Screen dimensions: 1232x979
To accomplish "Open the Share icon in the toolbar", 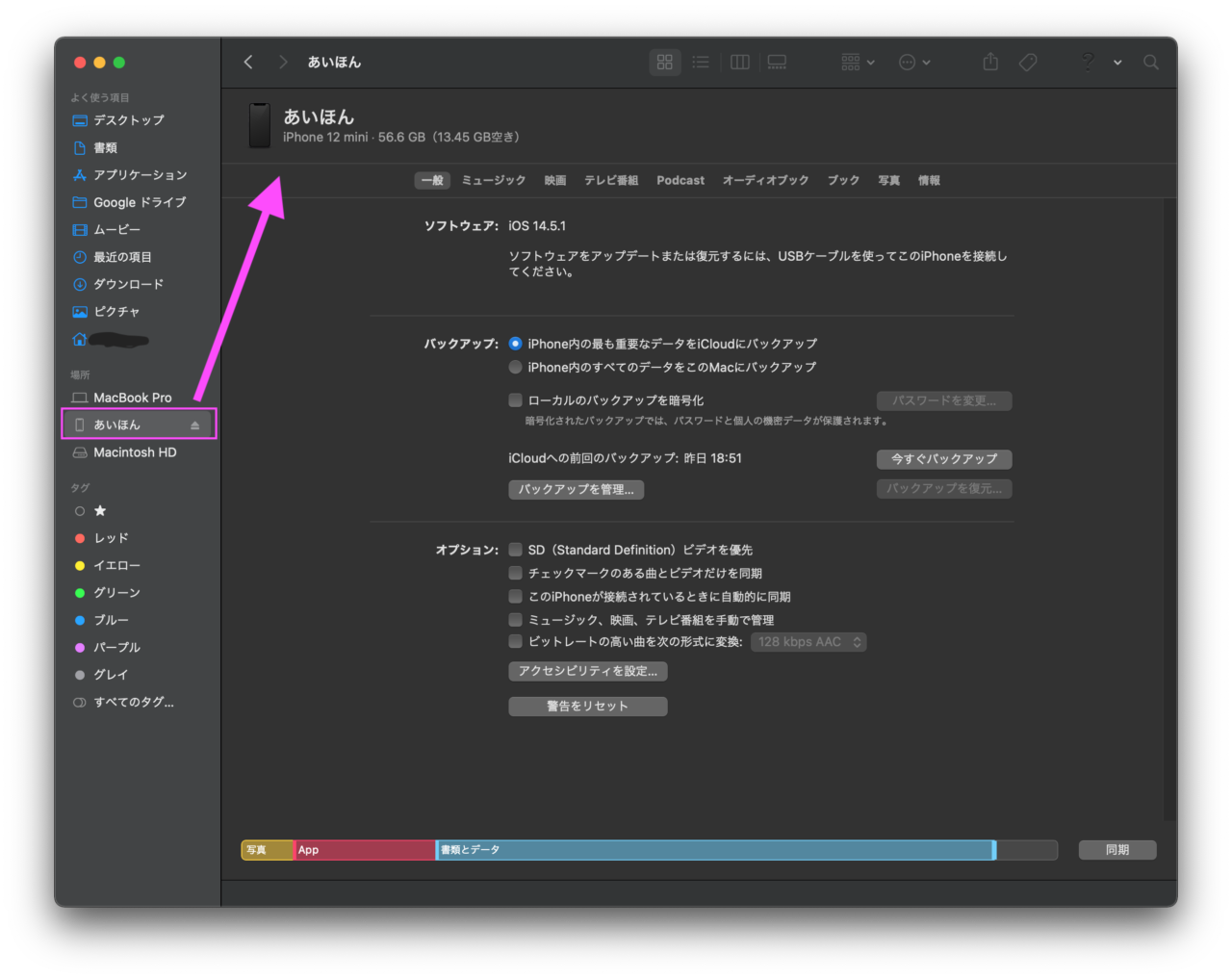I will pos(989,62).
